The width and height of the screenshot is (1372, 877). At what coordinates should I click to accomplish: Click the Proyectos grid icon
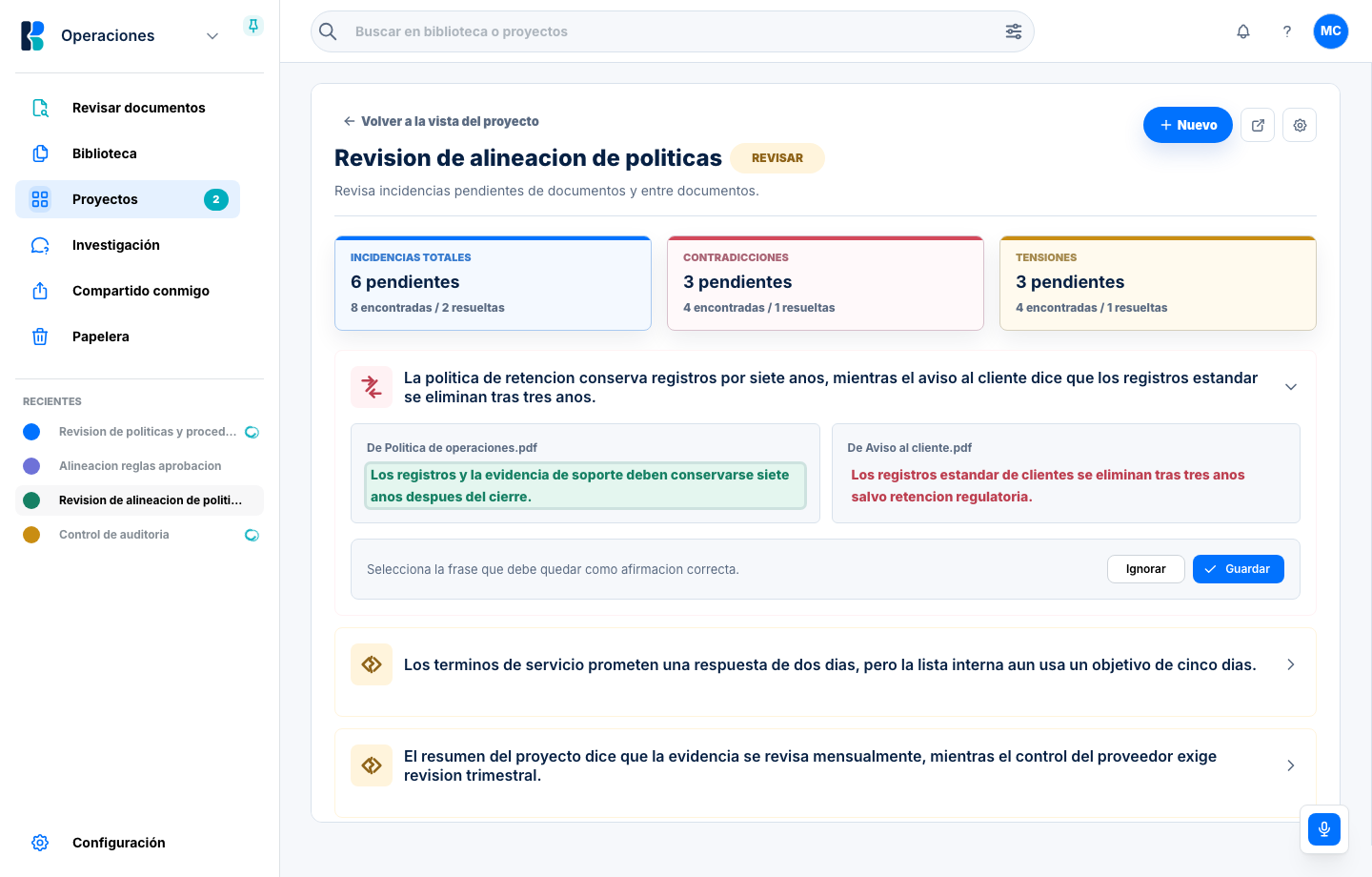coord(40,199)
